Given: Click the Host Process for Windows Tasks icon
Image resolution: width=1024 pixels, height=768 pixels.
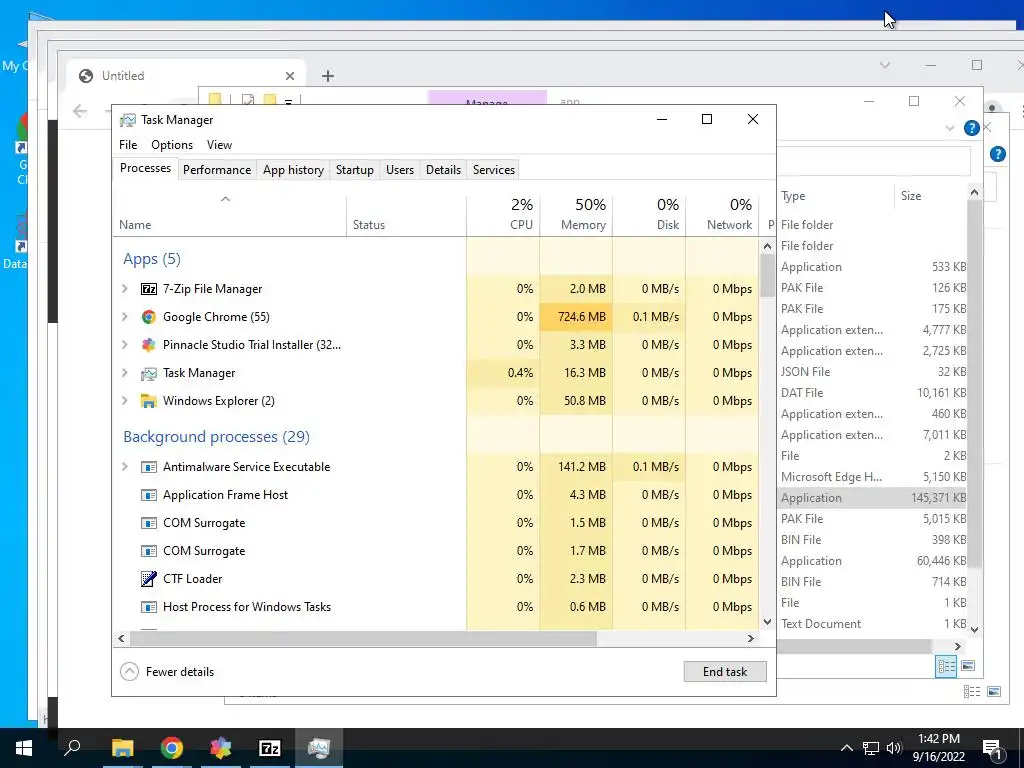Looking at the screenshot, I should [149, 607].
